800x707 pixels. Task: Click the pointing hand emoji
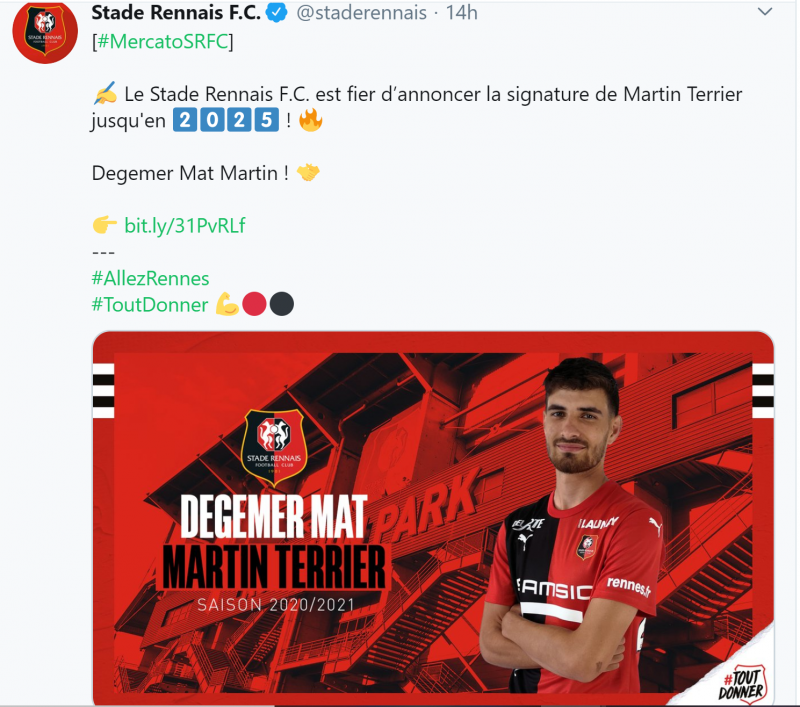pyautogui.click(x=105, y=224)
